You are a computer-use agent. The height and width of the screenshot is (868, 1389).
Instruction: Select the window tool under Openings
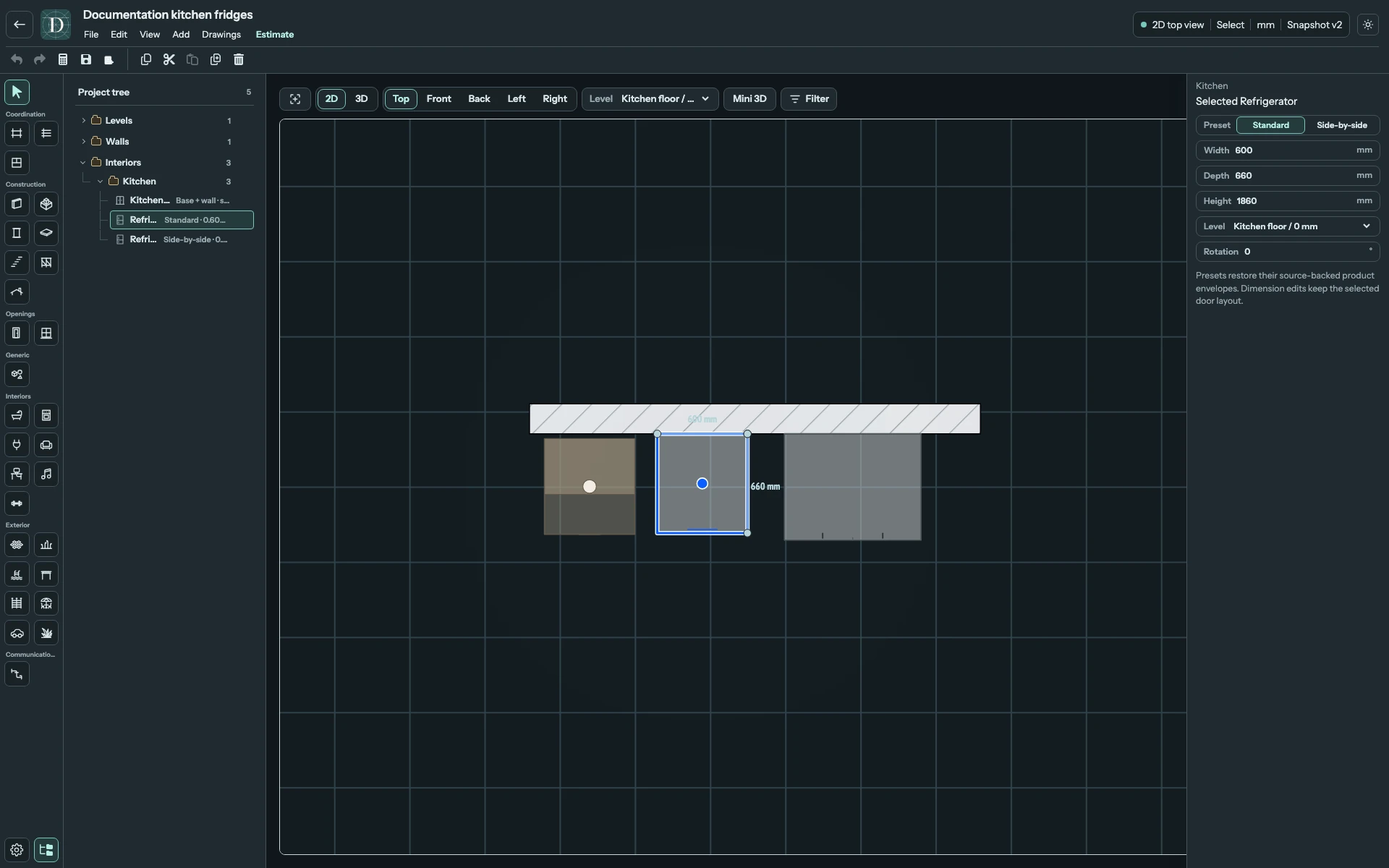coord(46,333)
